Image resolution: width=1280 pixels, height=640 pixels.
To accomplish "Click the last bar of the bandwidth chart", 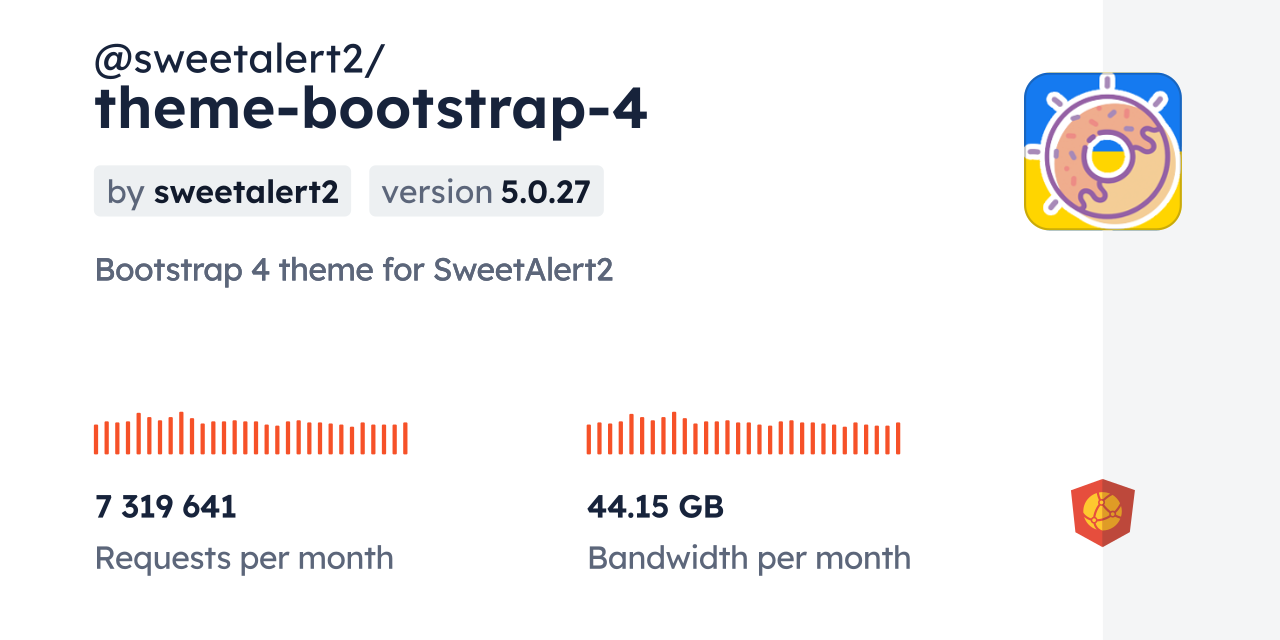I will pos(898,438).
